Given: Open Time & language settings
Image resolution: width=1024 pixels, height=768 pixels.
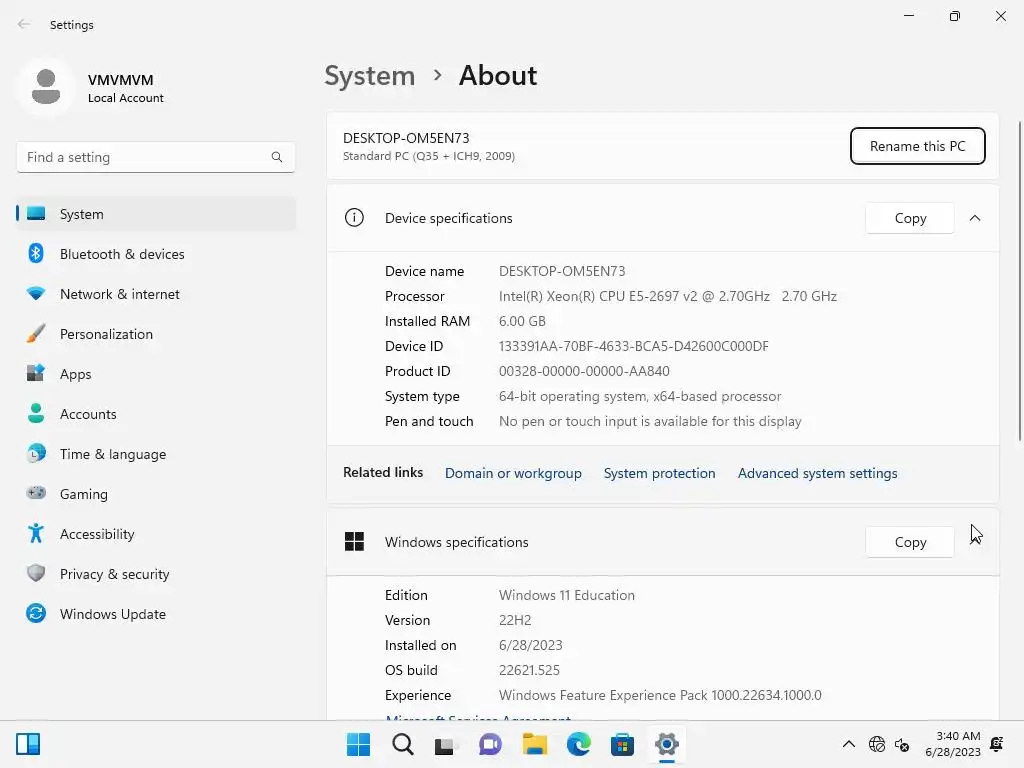Looking at the screenshot, I should (156, 454).
